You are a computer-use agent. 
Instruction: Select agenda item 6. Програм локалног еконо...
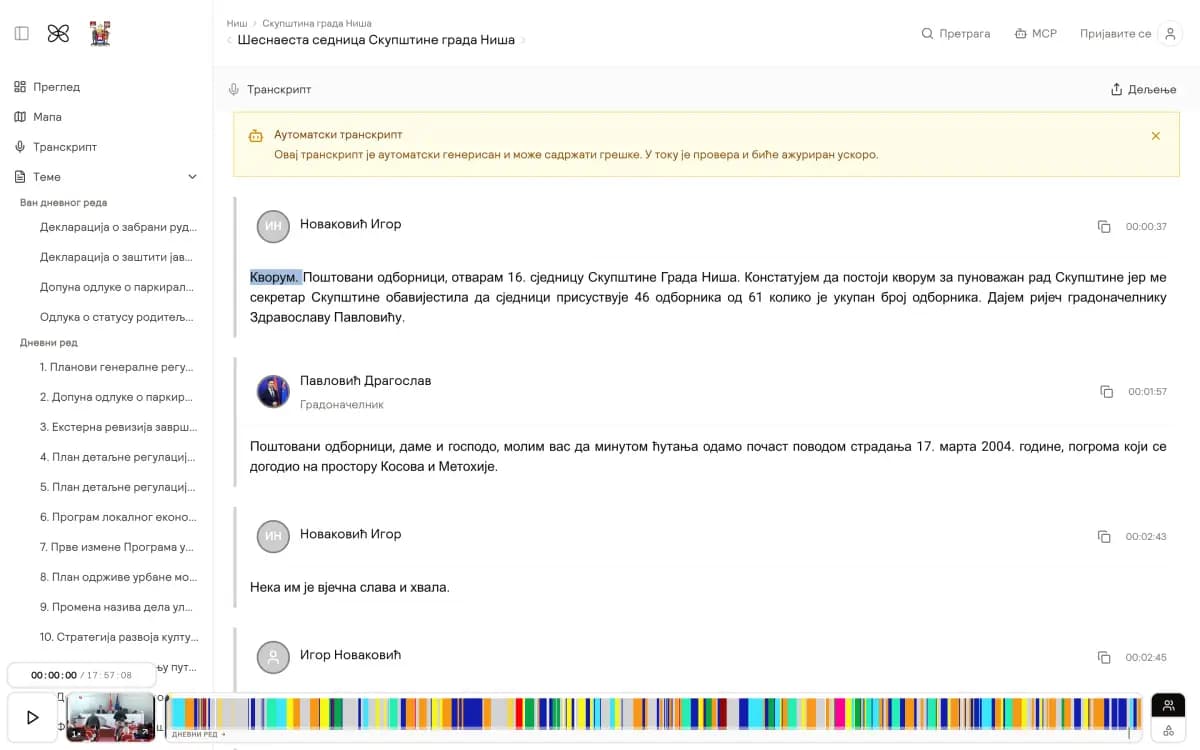coord(117,517)
